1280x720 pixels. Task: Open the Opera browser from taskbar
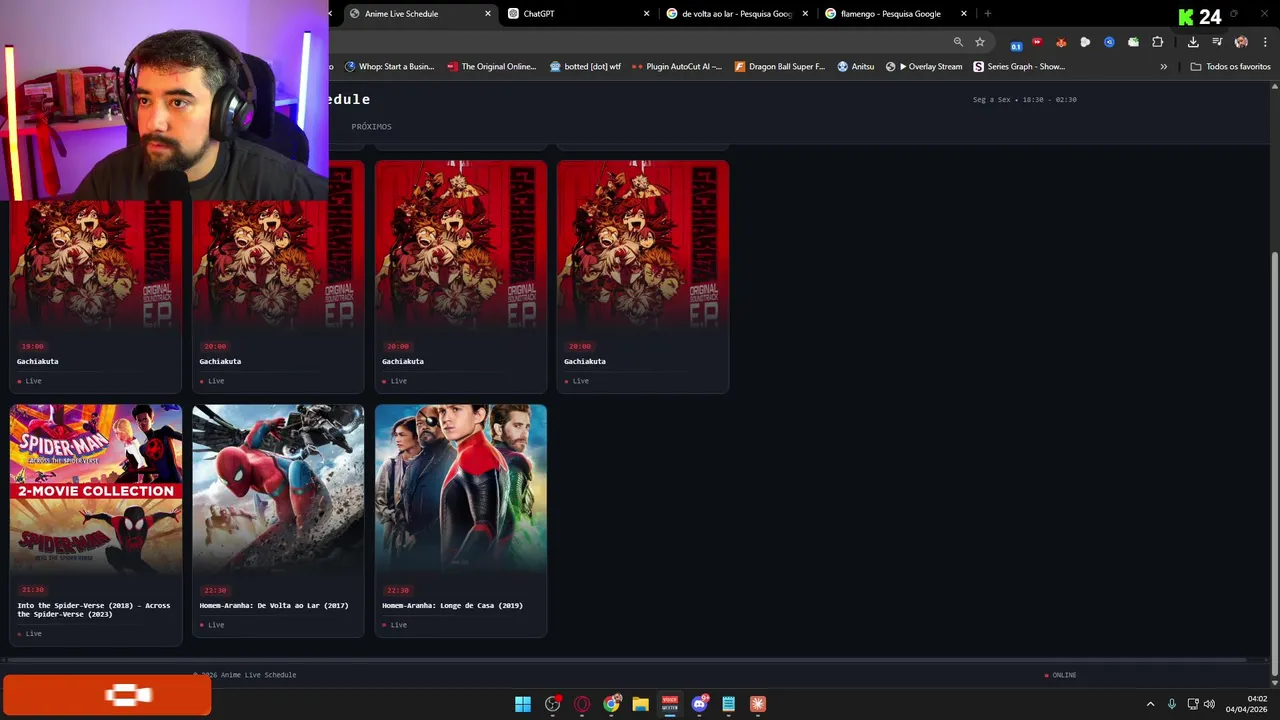click(x=582, y=704)
